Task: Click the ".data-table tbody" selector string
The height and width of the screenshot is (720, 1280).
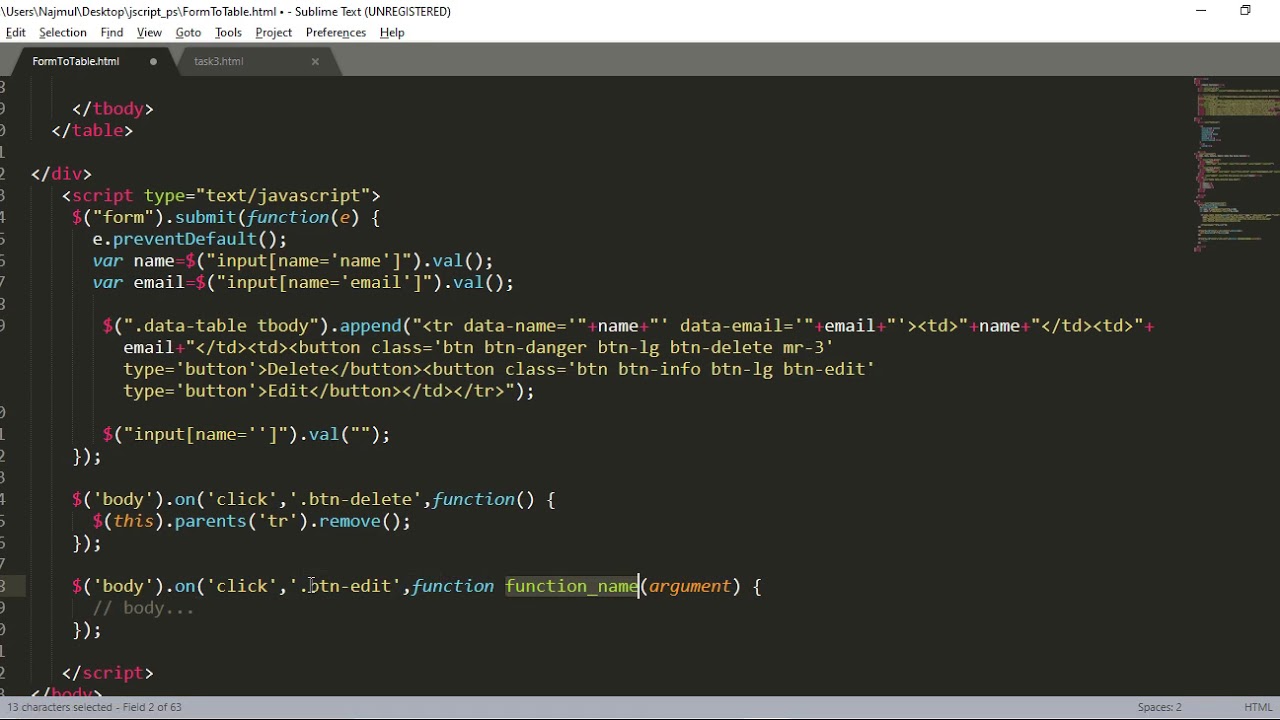Action: pos(226,326)
